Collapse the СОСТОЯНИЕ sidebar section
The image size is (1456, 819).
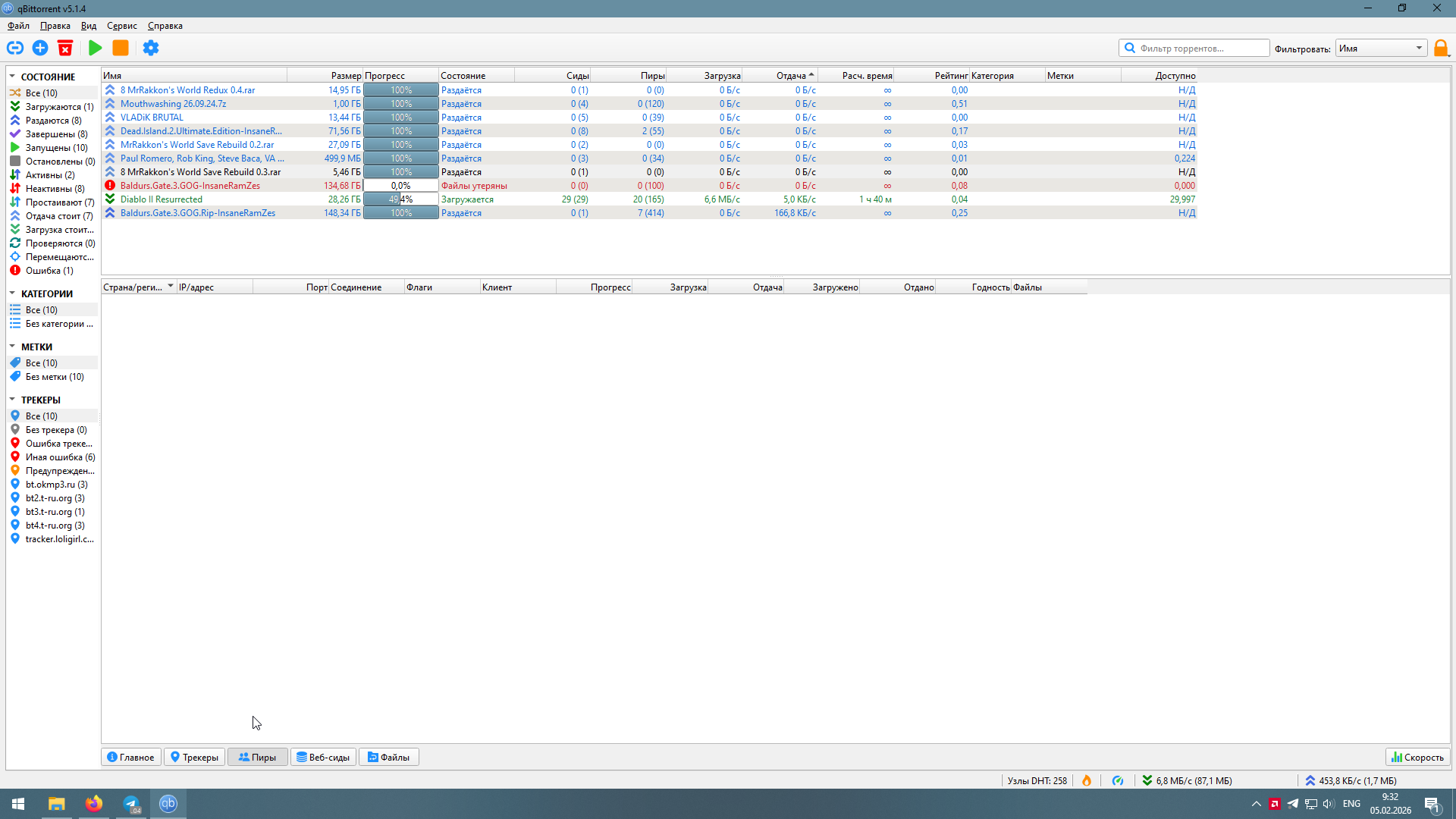pos(12,77)
